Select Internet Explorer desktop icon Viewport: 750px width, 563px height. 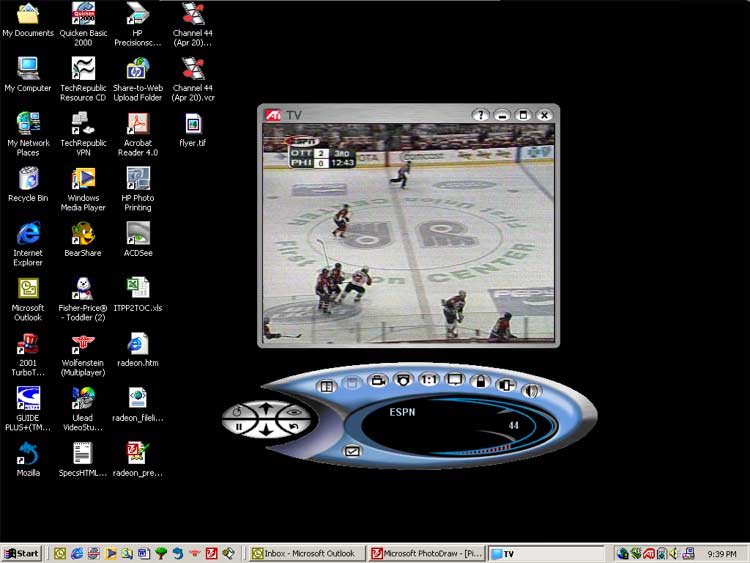tap(28, 244)
